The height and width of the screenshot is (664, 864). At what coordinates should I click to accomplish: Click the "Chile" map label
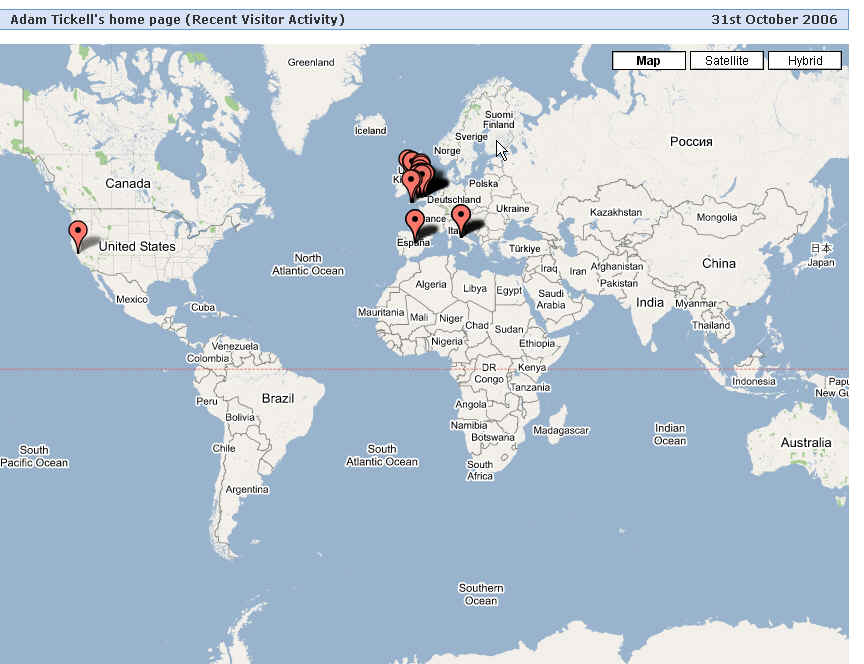(224, 449)
